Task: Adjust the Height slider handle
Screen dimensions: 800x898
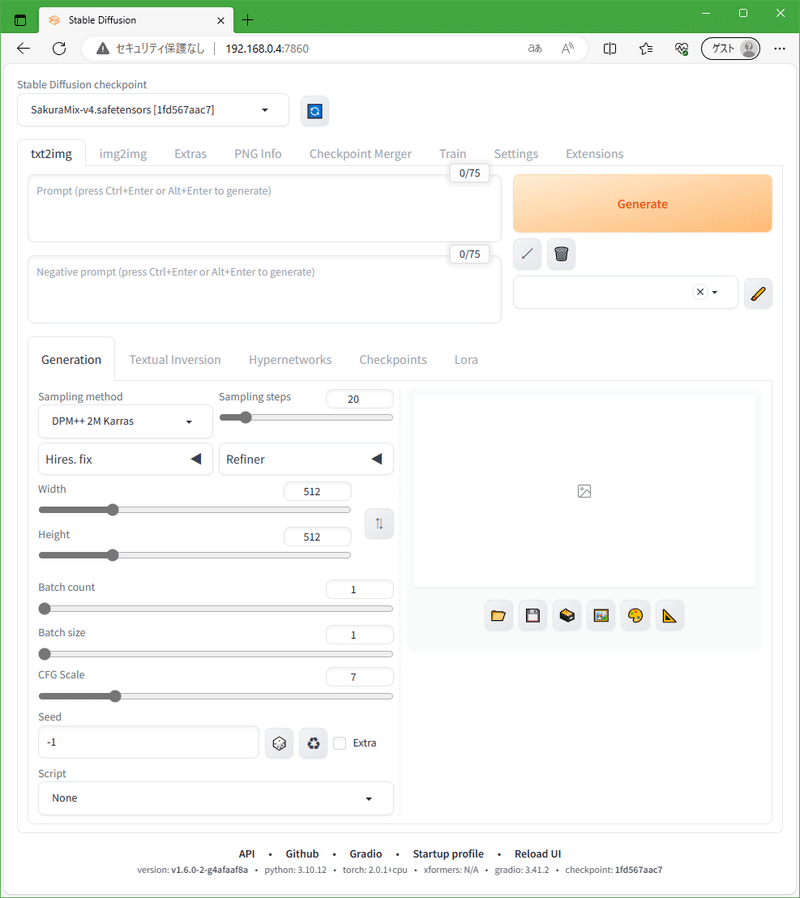Action: (x=113, y=555)
